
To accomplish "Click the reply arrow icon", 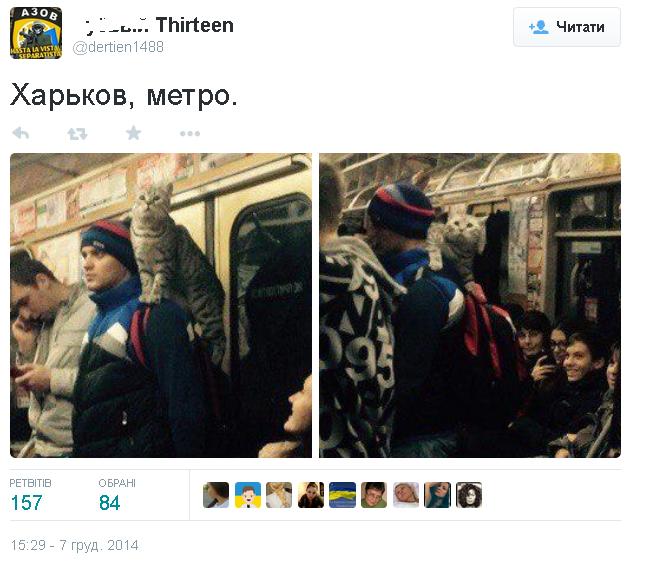I will (x=21, y=133).
